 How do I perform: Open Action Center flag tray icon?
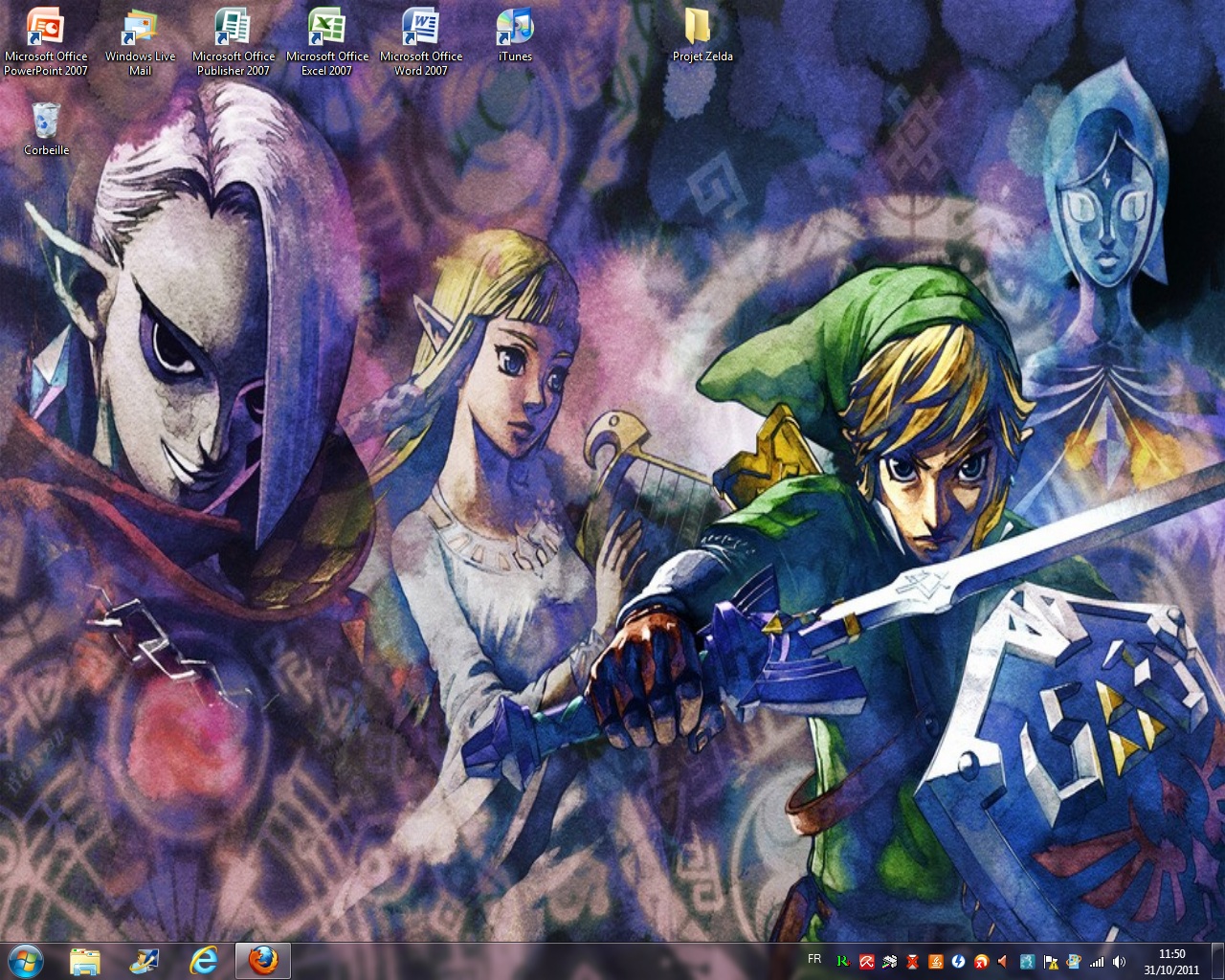1050,961
